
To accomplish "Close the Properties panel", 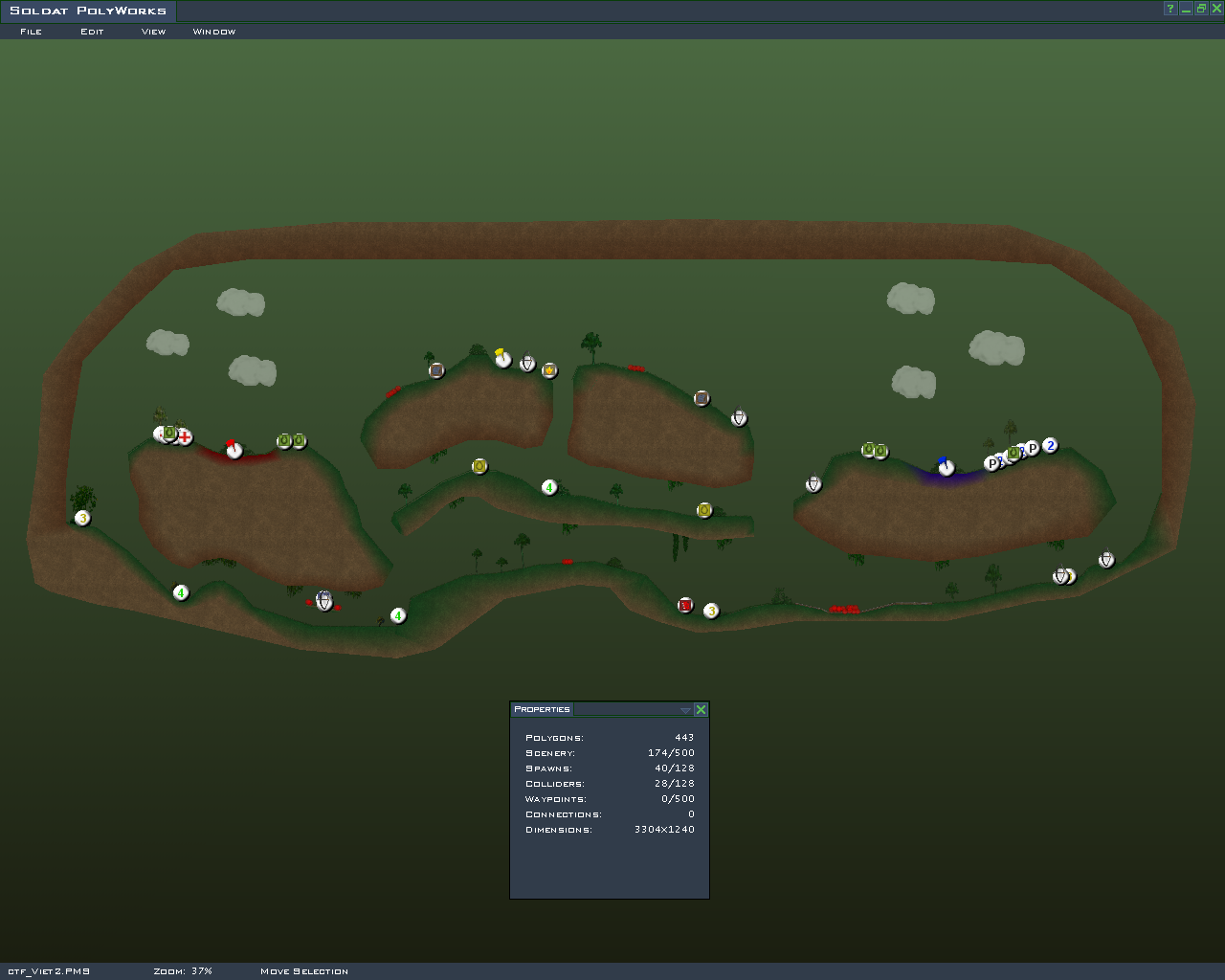I will tap(701, 709).
